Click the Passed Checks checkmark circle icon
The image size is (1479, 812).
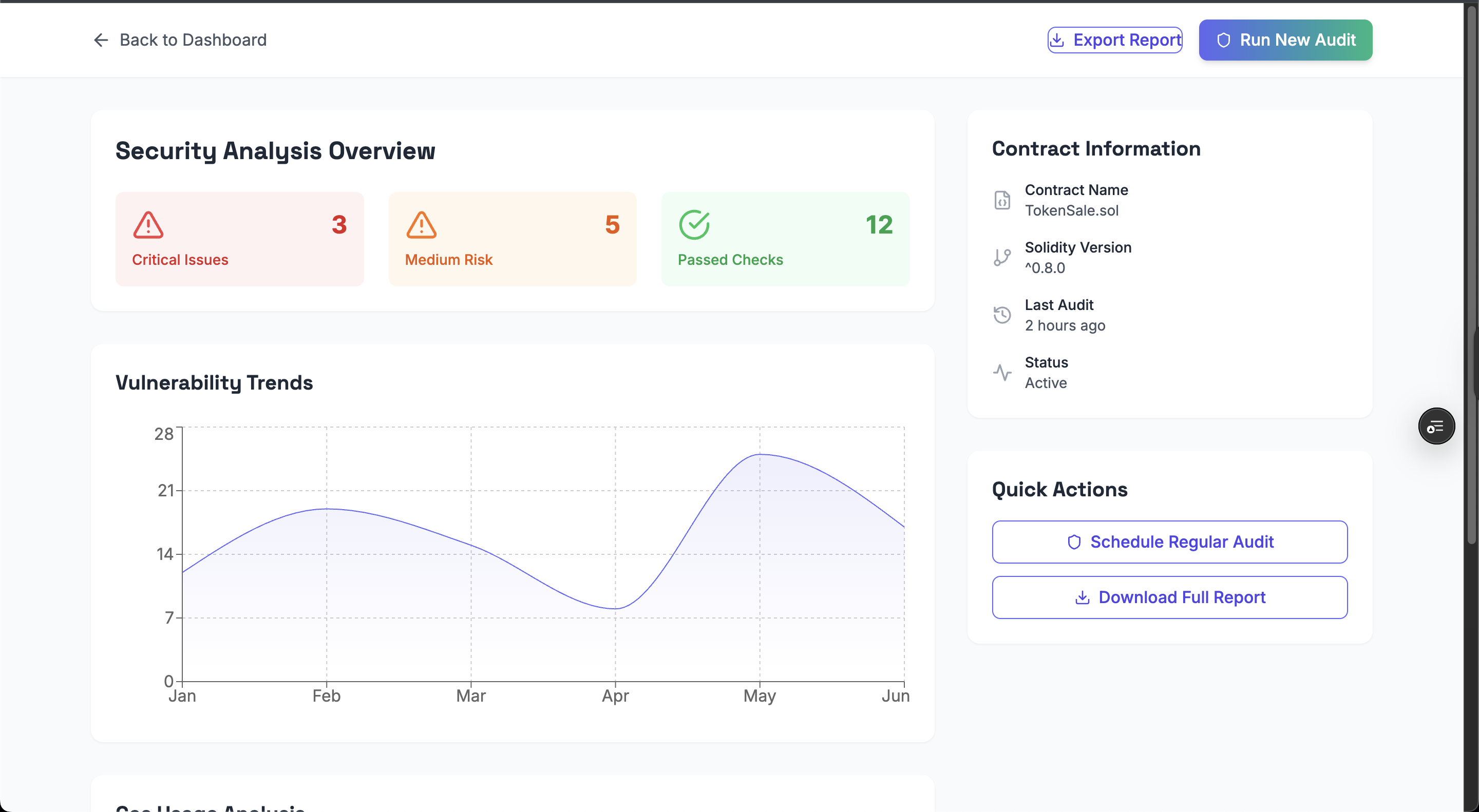click(x=694, y=225)
